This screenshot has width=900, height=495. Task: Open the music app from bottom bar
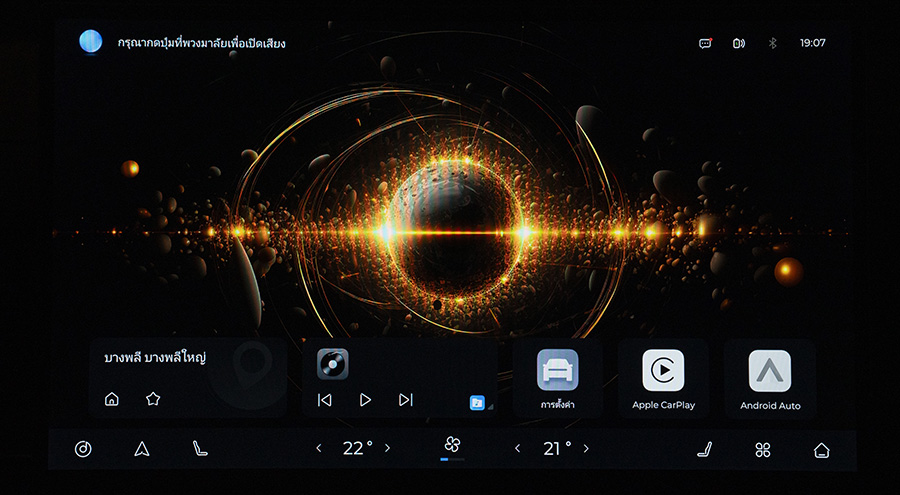[83, 449]
